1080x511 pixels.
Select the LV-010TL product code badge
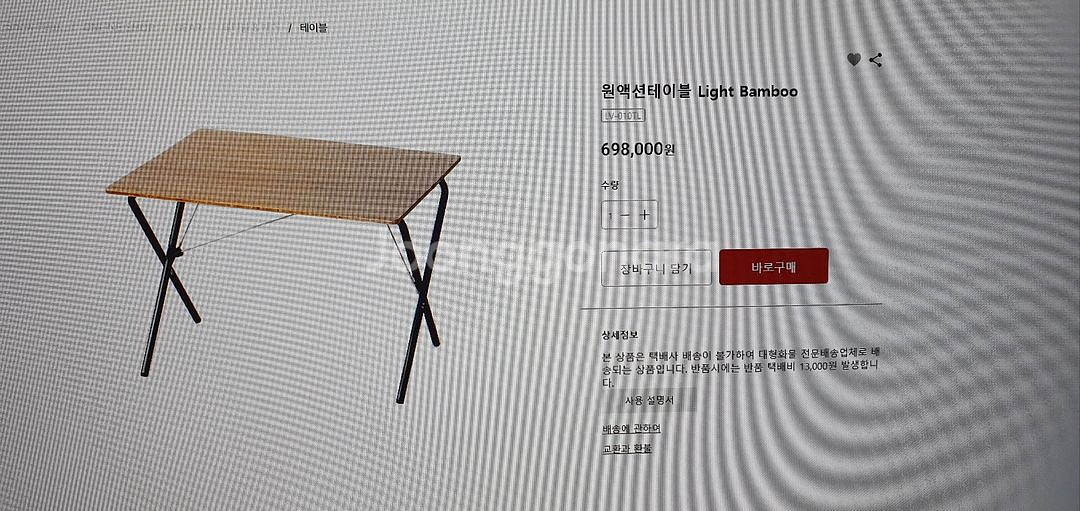pos(623,116)
